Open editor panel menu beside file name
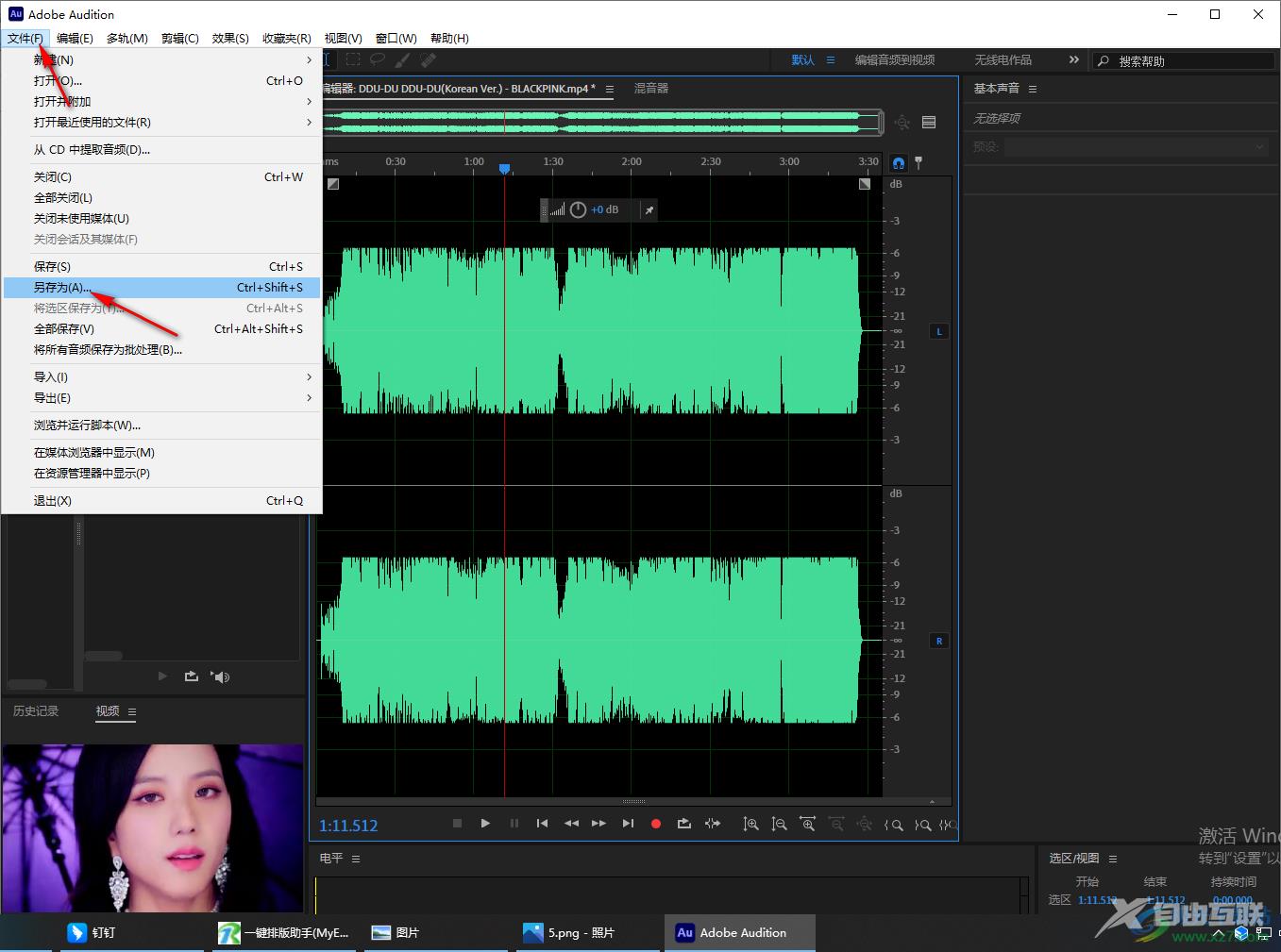This screenshot has width=1281, height=952. coord(610,89)
